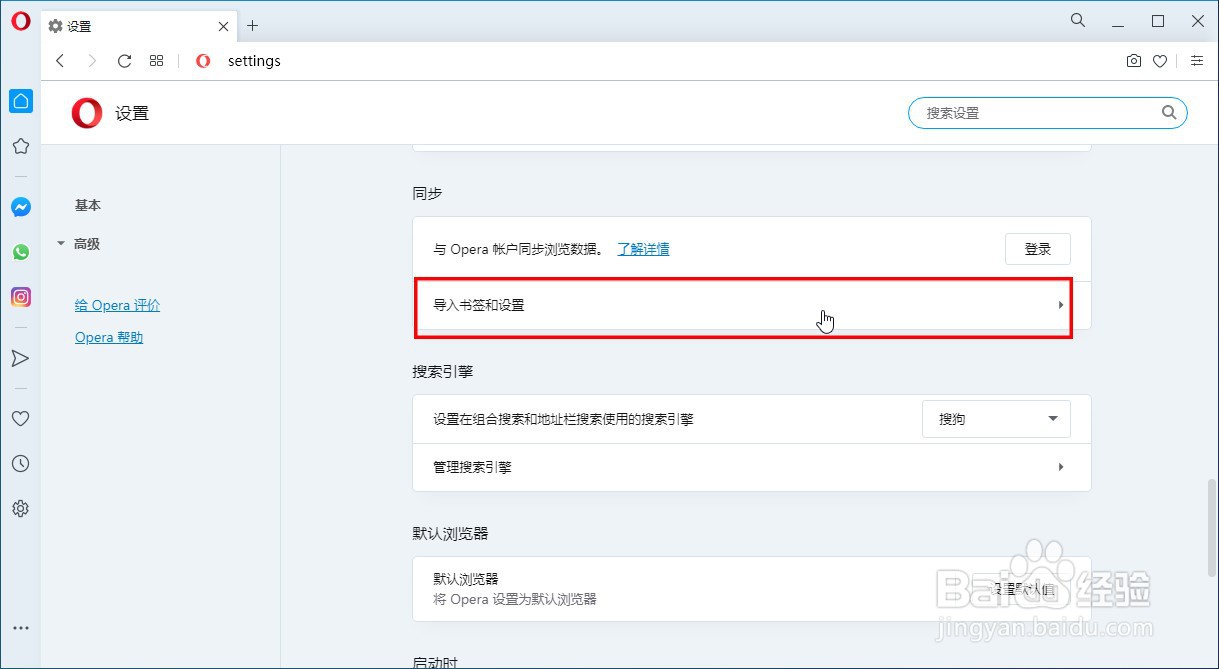The width and height of the screenshot is (1219, 669).
Task: Open Facebook Messenger in sidebar
Action: tap(21, 207)
